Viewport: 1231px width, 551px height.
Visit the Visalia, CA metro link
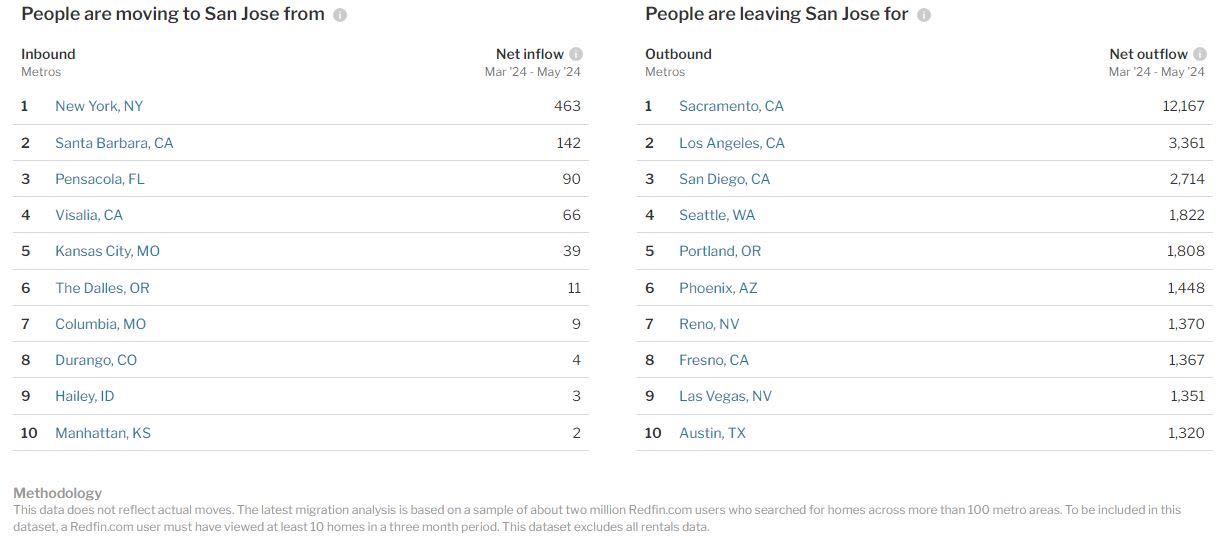click(89, 215)
